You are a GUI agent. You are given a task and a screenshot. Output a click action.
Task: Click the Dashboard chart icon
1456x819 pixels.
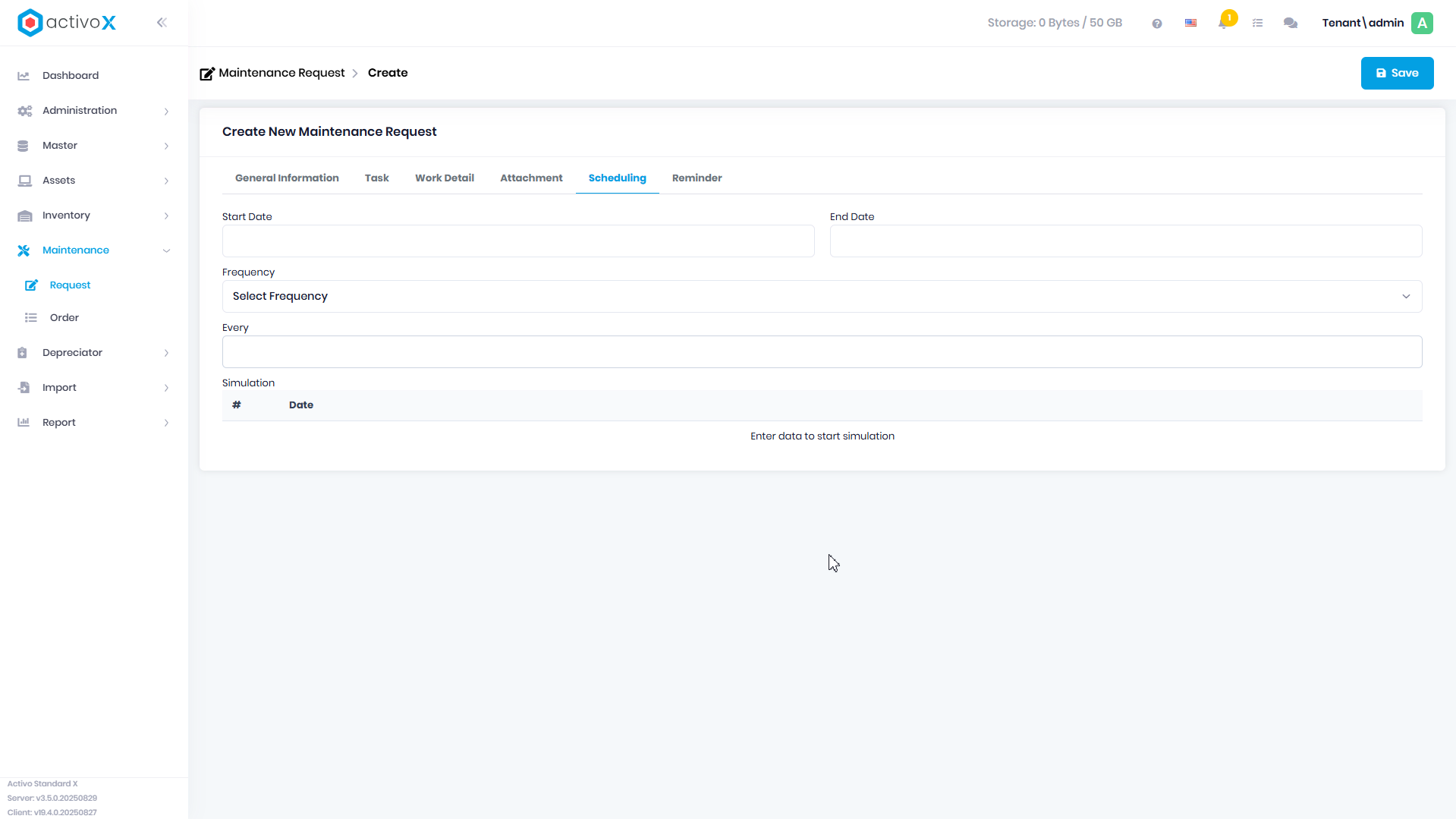(x=24, y=76)
